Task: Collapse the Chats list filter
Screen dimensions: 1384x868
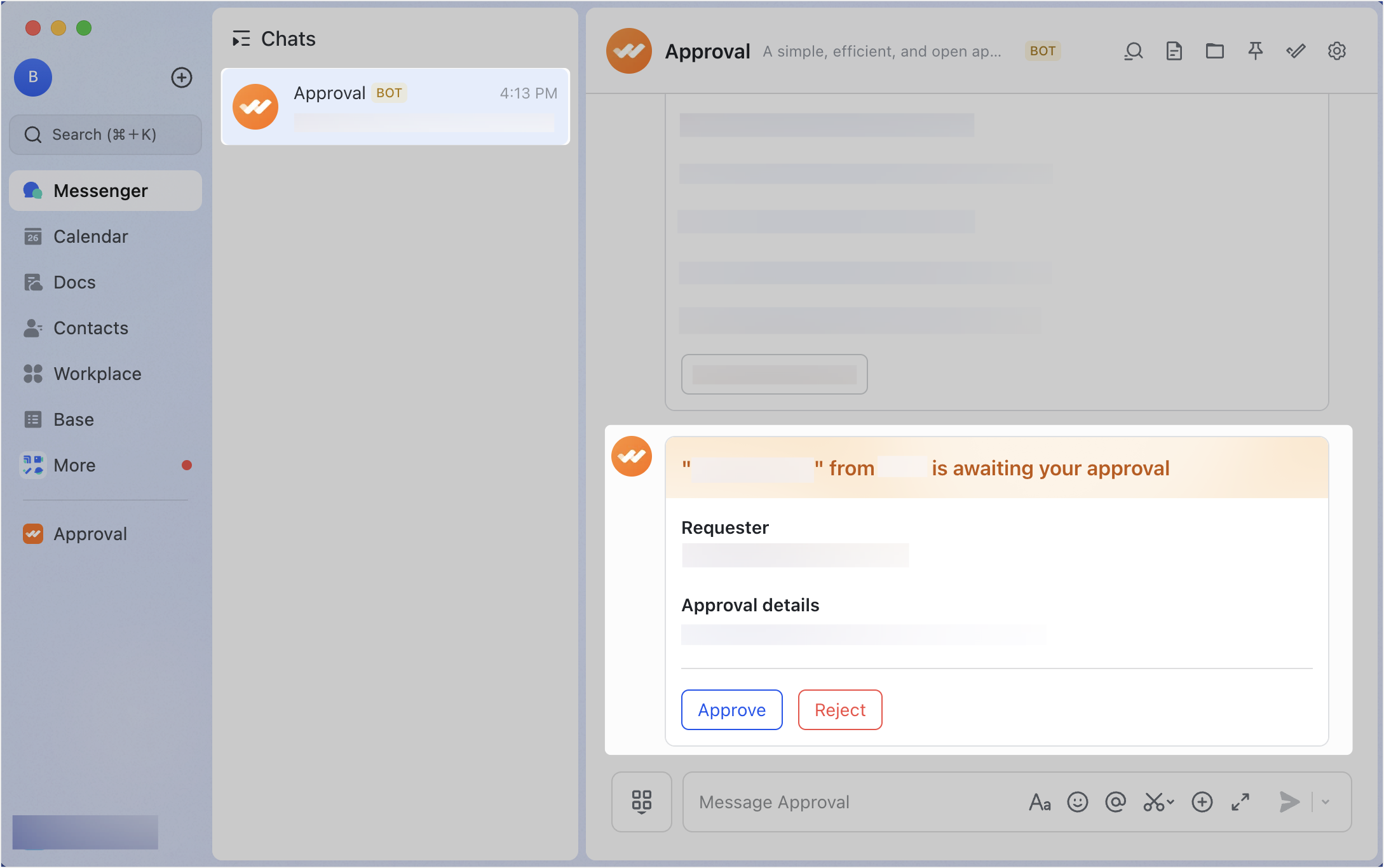Action: coord(241,39)
